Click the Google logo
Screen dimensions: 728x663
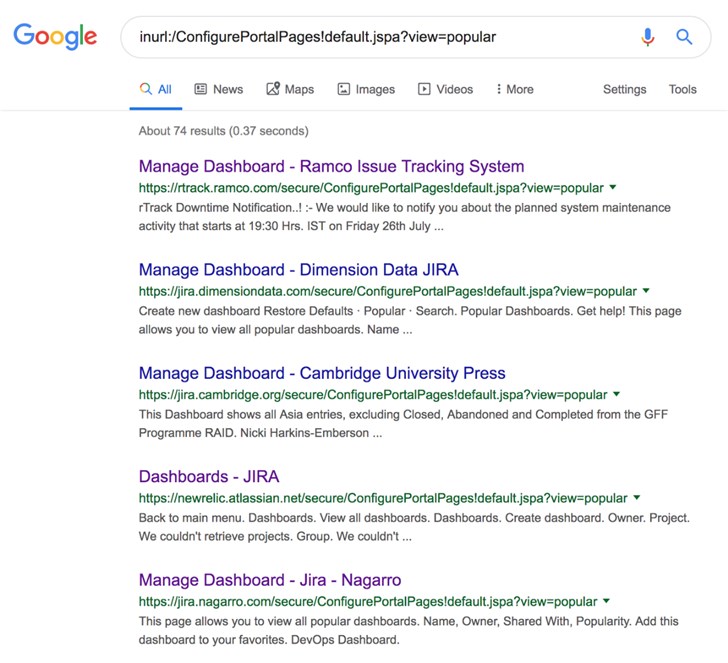(x=55, y=37)
